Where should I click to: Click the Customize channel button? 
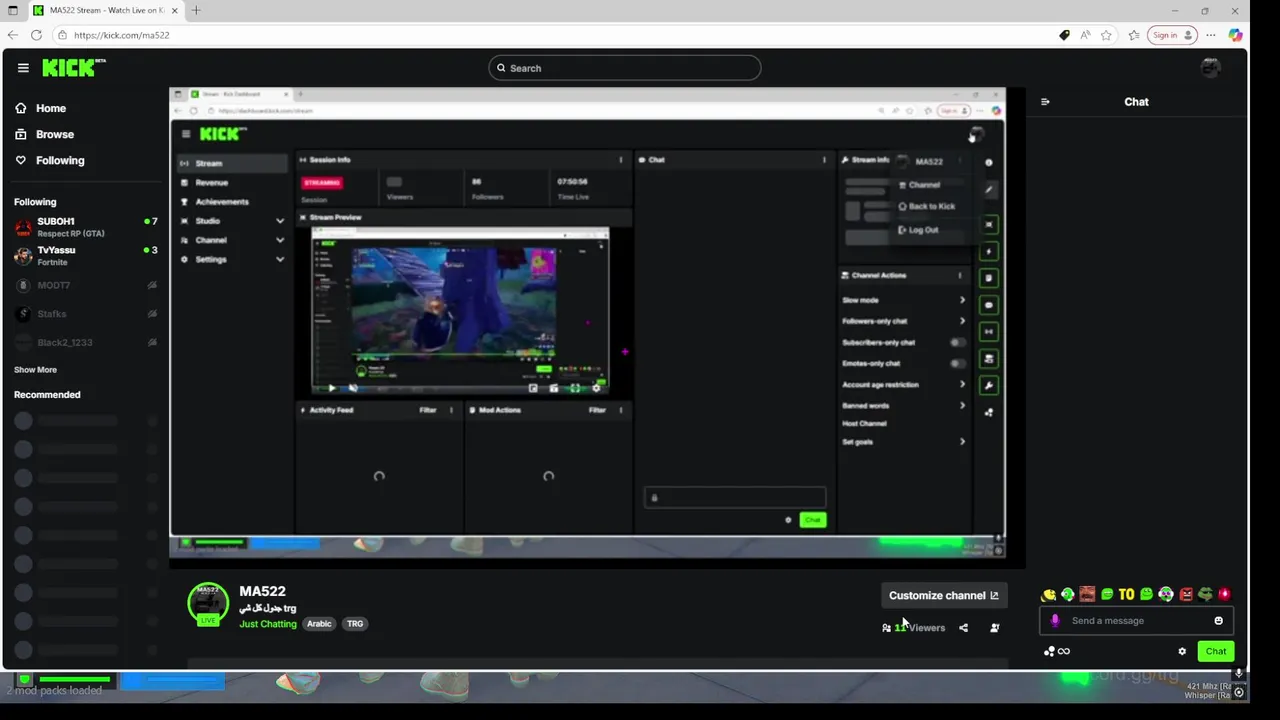click(x=943, y=596)
